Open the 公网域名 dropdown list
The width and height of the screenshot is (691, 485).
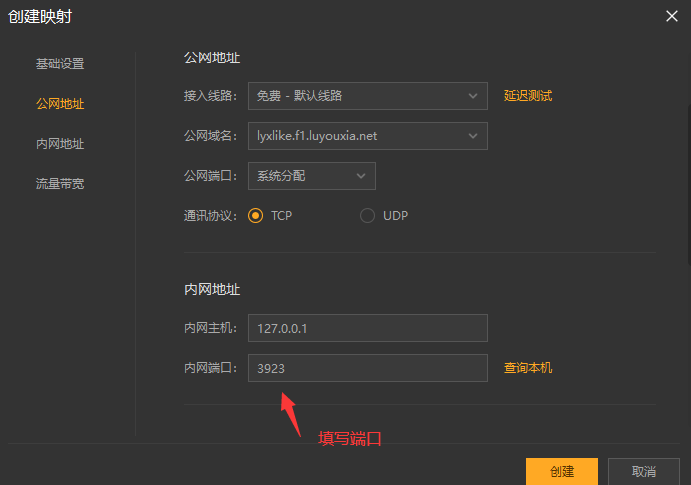point(368,136)
